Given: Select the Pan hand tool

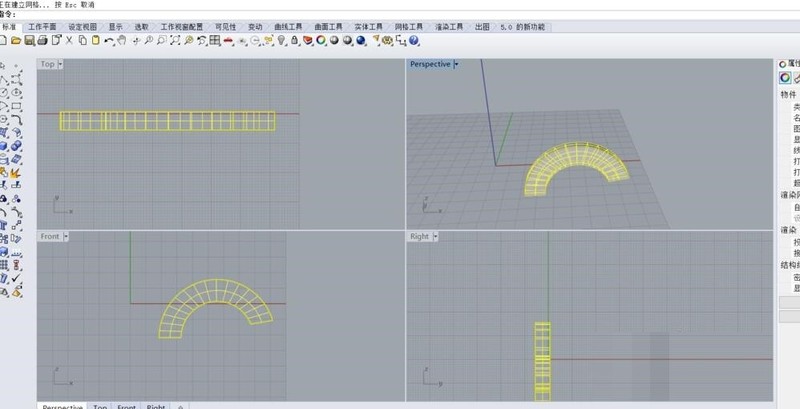Looking at the screenshot, I should pyautogui.click(x=122, y=40).
